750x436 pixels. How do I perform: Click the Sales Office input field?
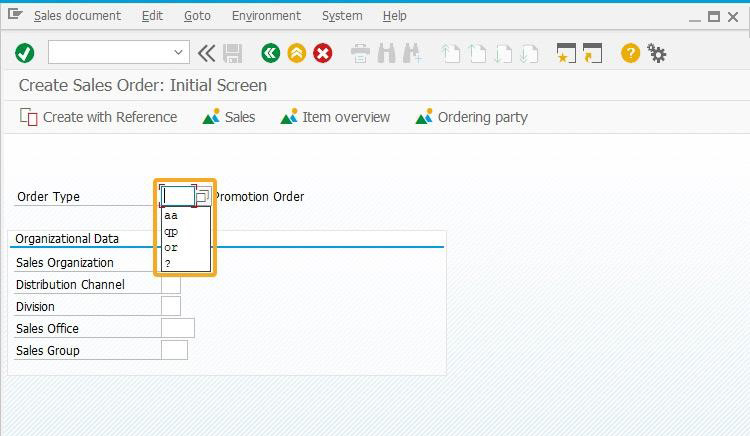(178, 328)
